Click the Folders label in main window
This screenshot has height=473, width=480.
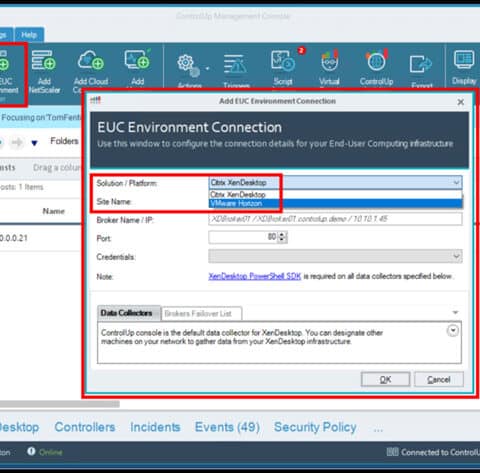pos(64,141)
